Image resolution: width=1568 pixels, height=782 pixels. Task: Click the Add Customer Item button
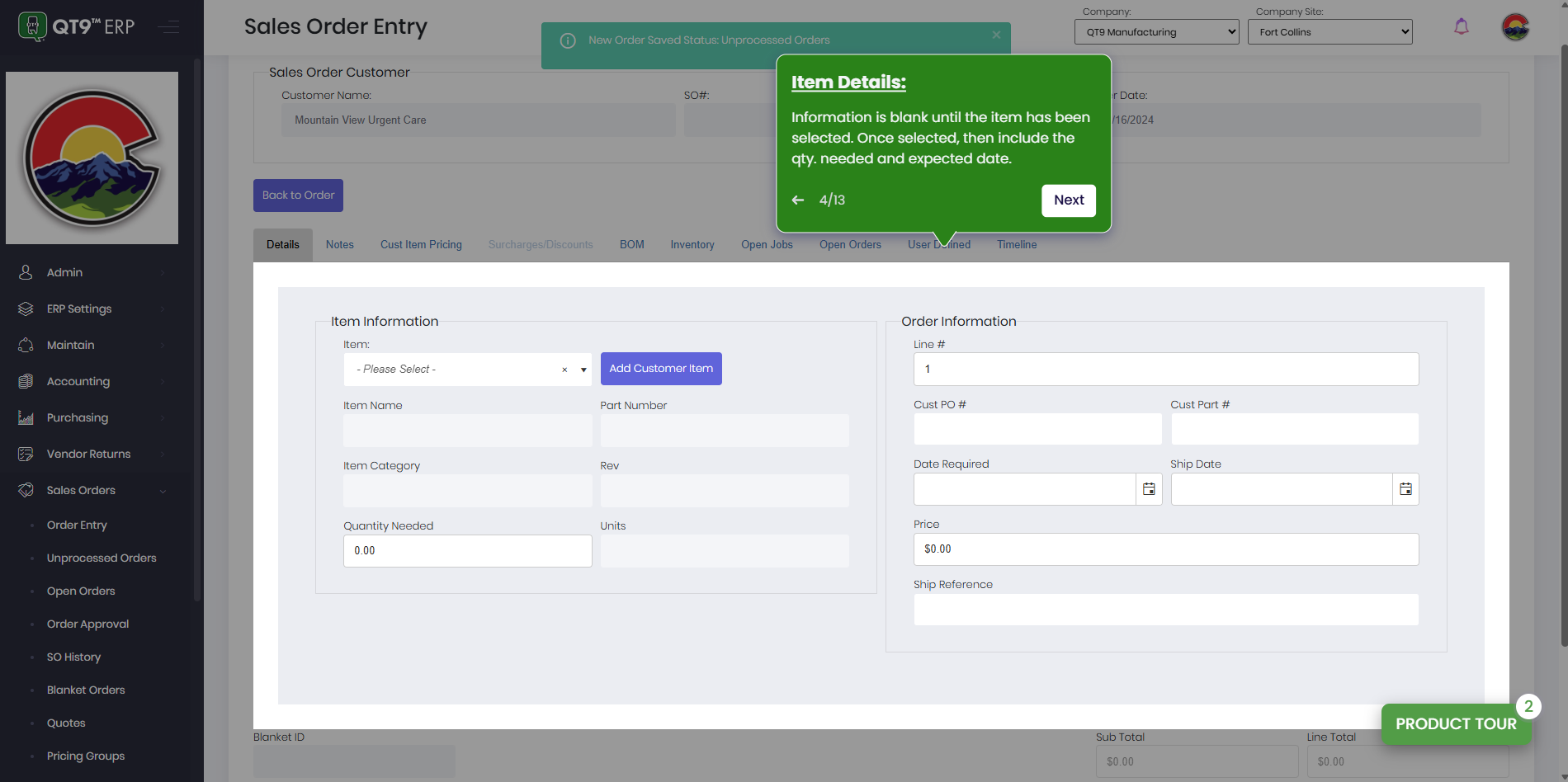(660, 369)
